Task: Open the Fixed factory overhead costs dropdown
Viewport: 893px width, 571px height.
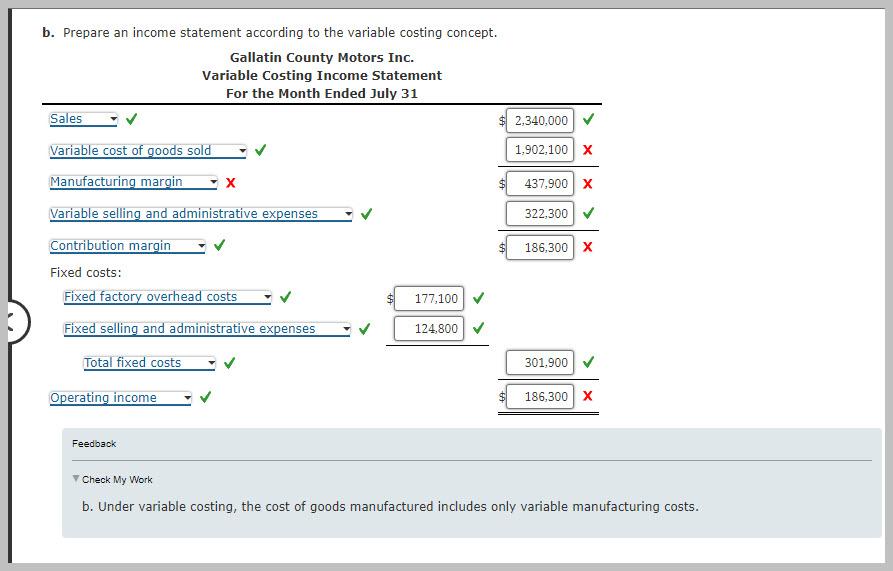Action: (x=167, y=297)
